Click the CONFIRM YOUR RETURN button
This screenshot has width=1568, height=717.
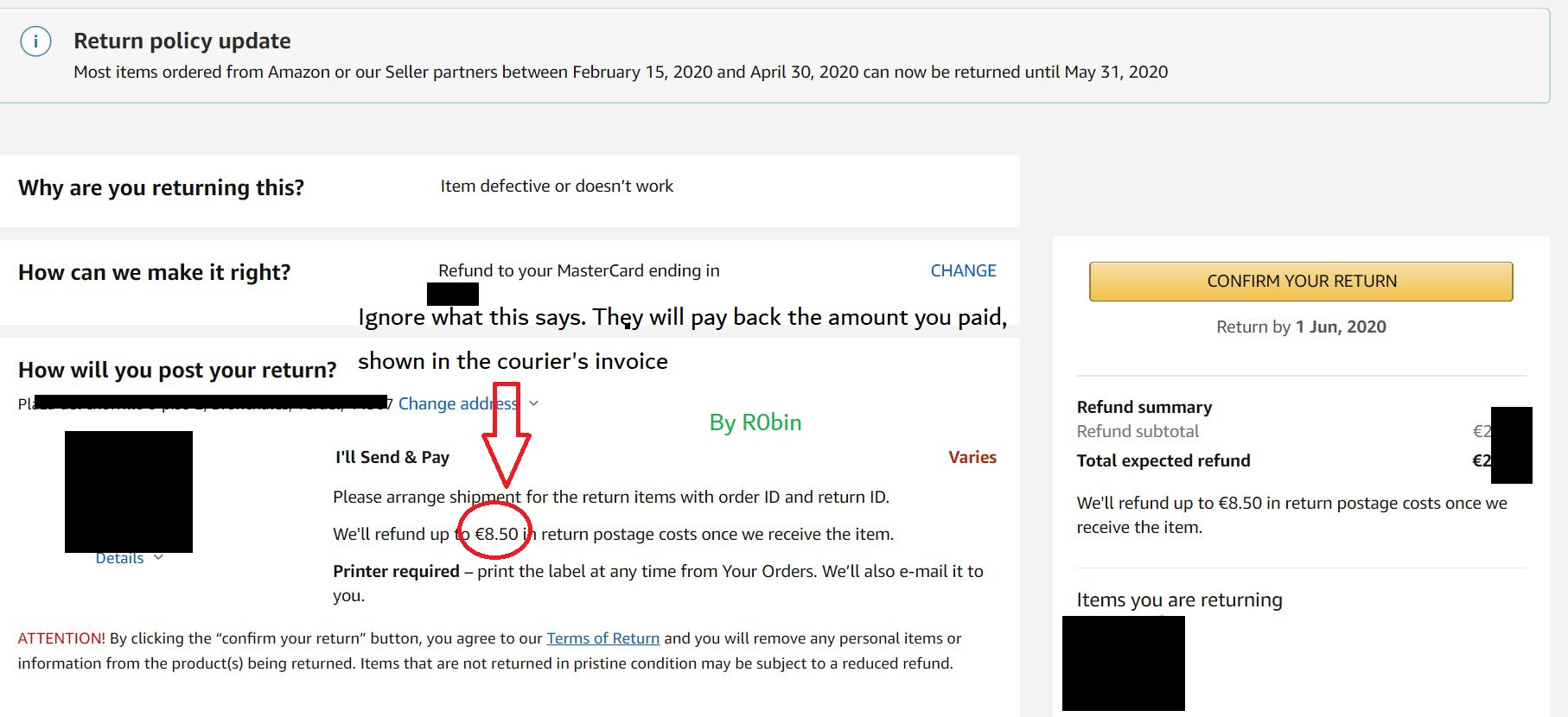tap(1301, 282)
